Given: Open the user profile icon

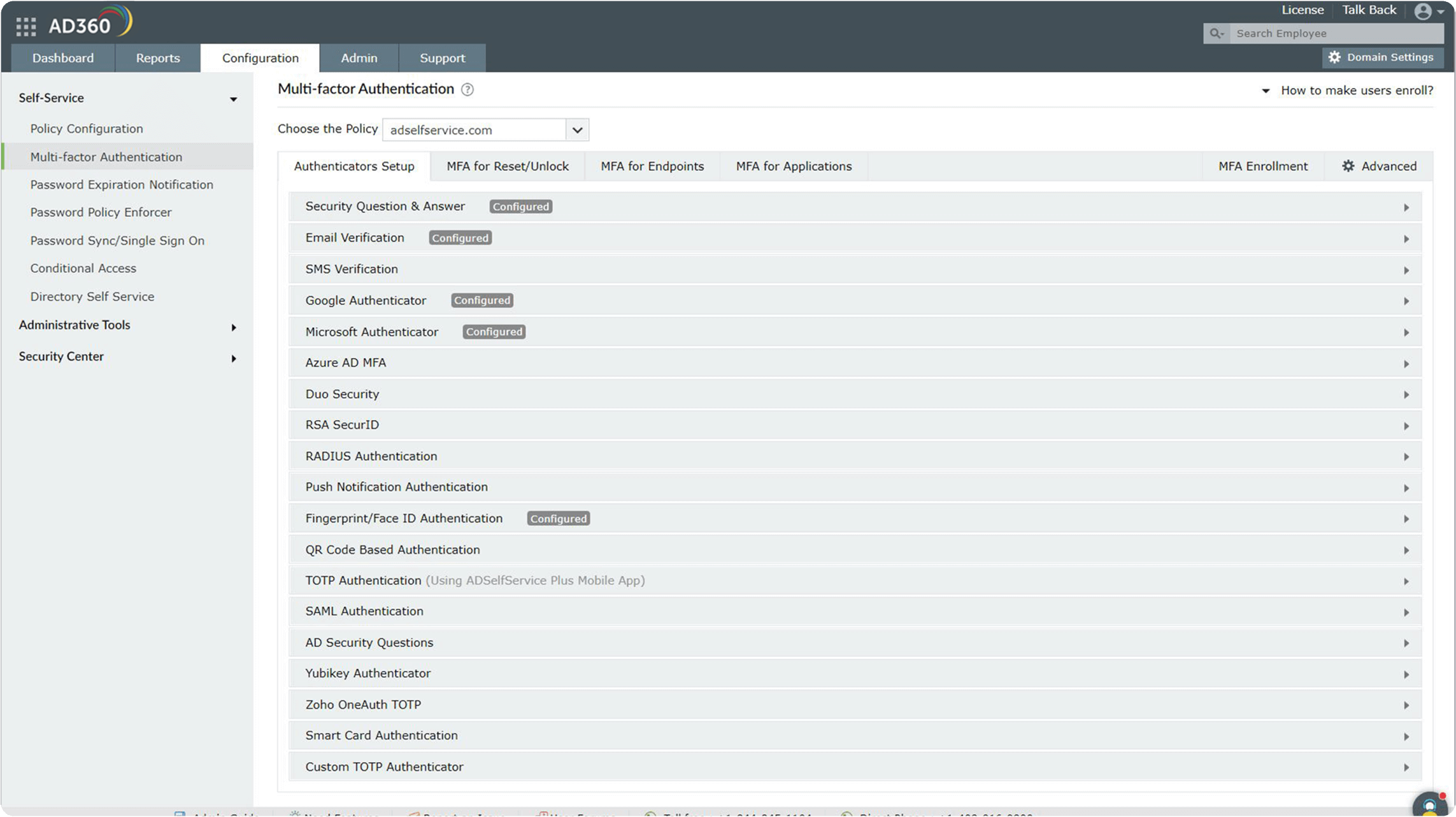Looking at the screenshot, I should click(x=1423, y=11).
